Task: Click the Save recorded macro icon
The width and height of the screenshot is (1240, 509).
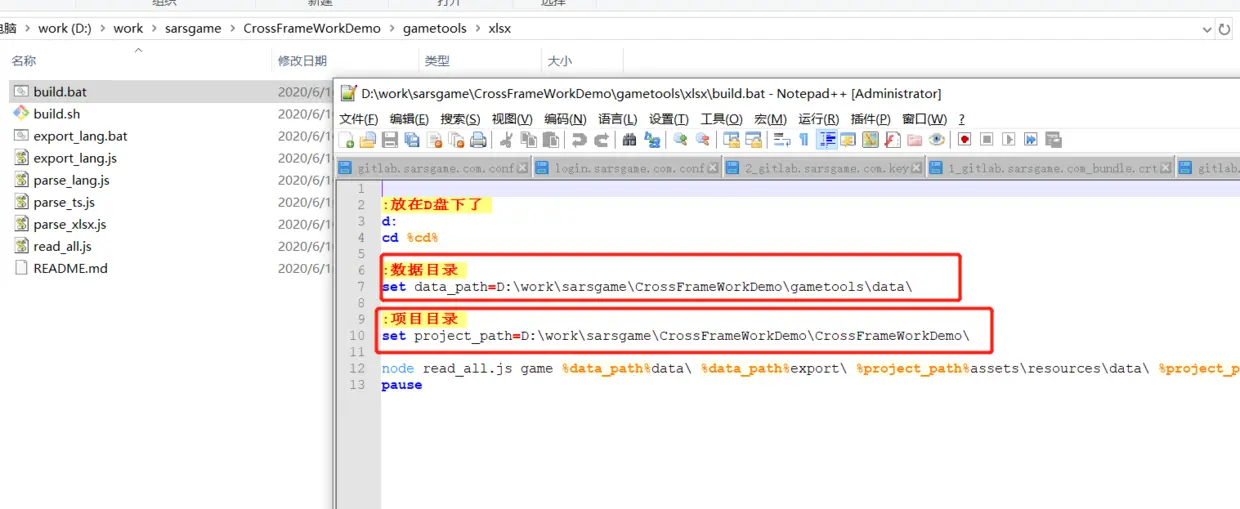Action: point(1053,140)
